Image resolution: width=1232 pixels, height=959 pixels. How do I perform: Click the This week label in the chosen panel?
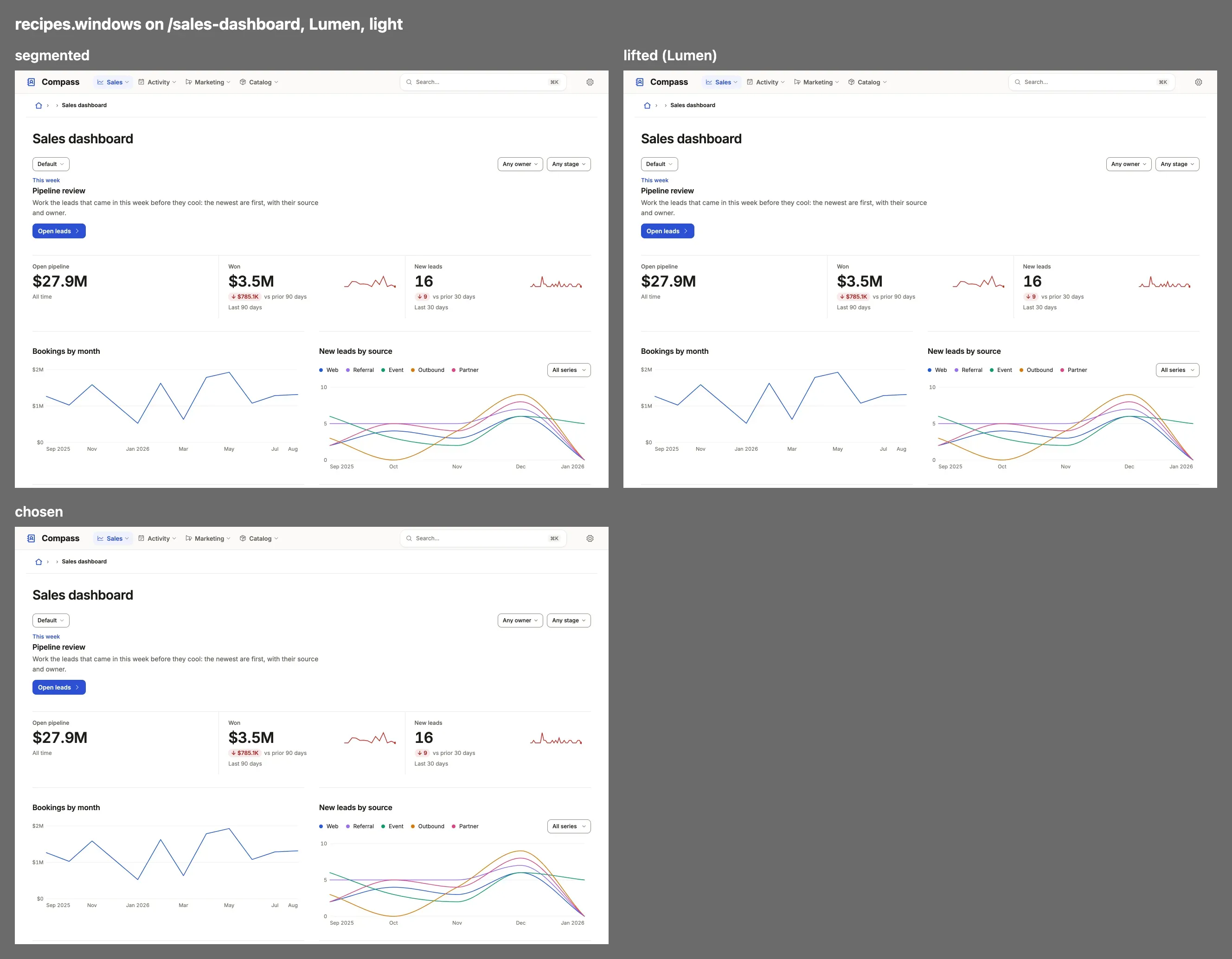coord(46,637)
